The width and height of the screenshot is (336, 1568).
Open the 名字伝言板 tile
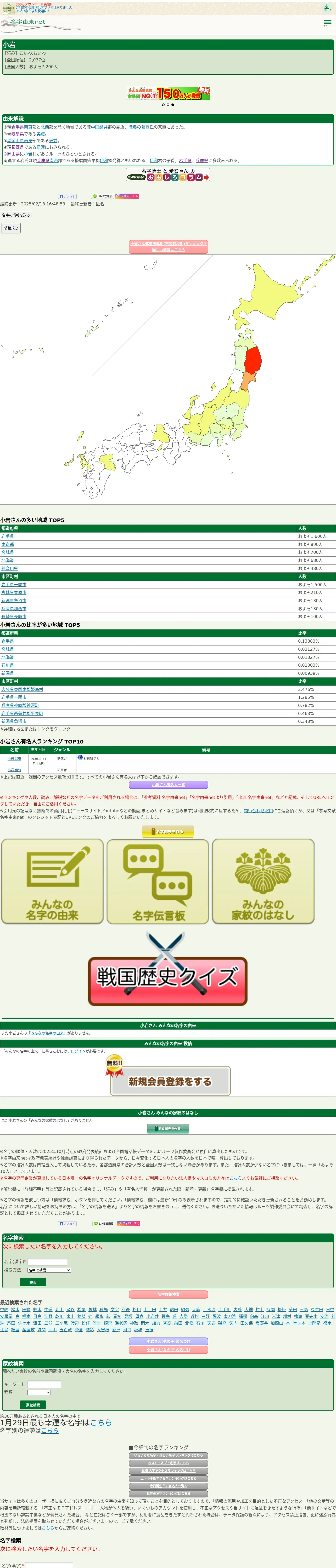pyautogui.click(x=158, y=881)
